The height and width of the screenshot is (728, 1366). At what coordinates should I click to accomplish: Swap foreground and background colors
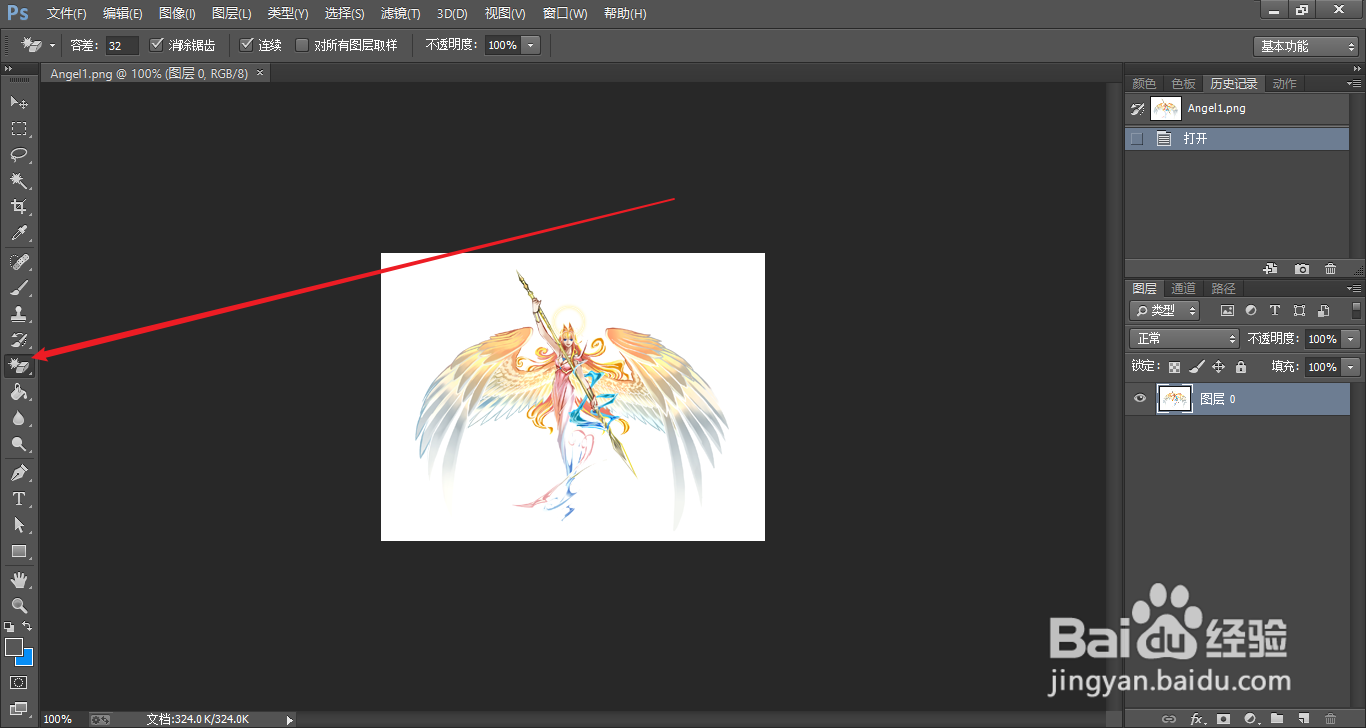pyautogui.click(x=28, y=627)
